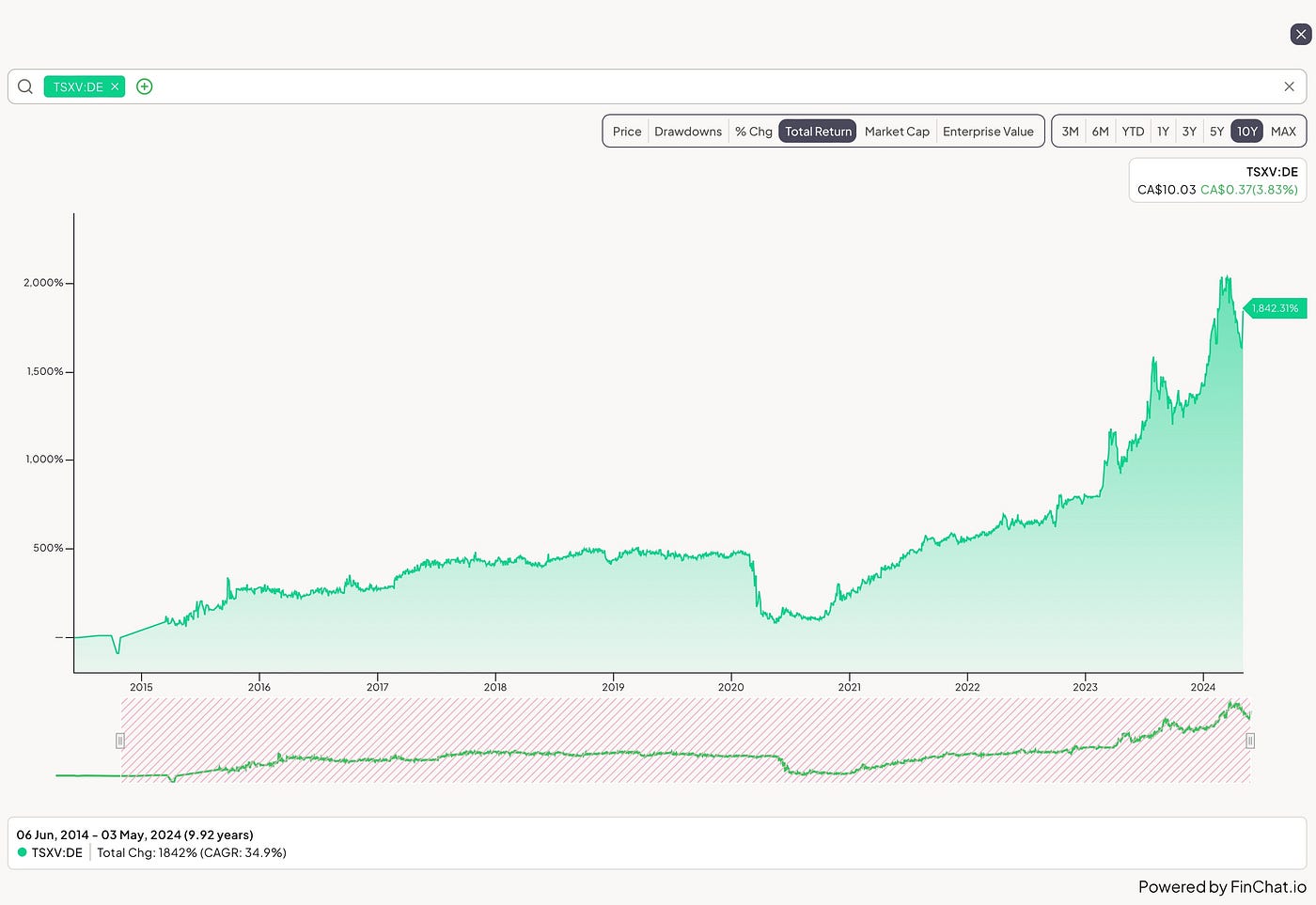1316x905 pixels.
Task: Set time range to 3M
Action: point(1070,132)
